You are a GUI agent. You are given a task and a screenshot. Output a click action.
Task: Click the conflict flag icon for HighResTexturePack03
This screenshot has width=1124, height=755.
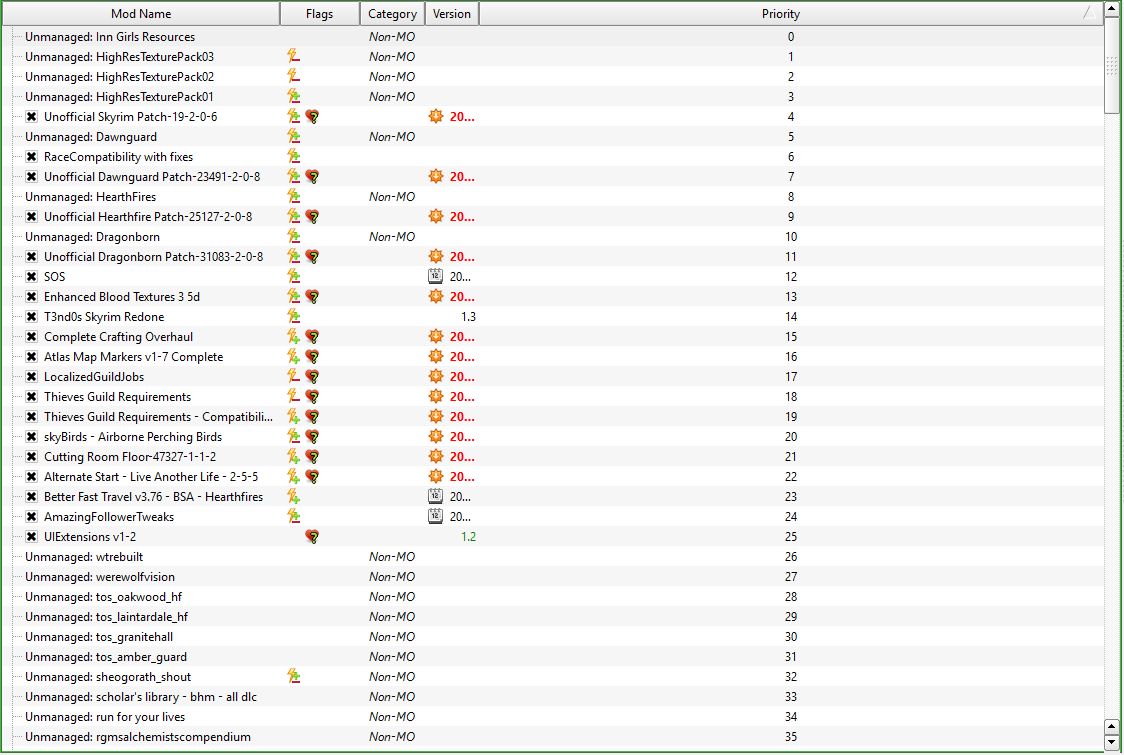coord(293,57)
